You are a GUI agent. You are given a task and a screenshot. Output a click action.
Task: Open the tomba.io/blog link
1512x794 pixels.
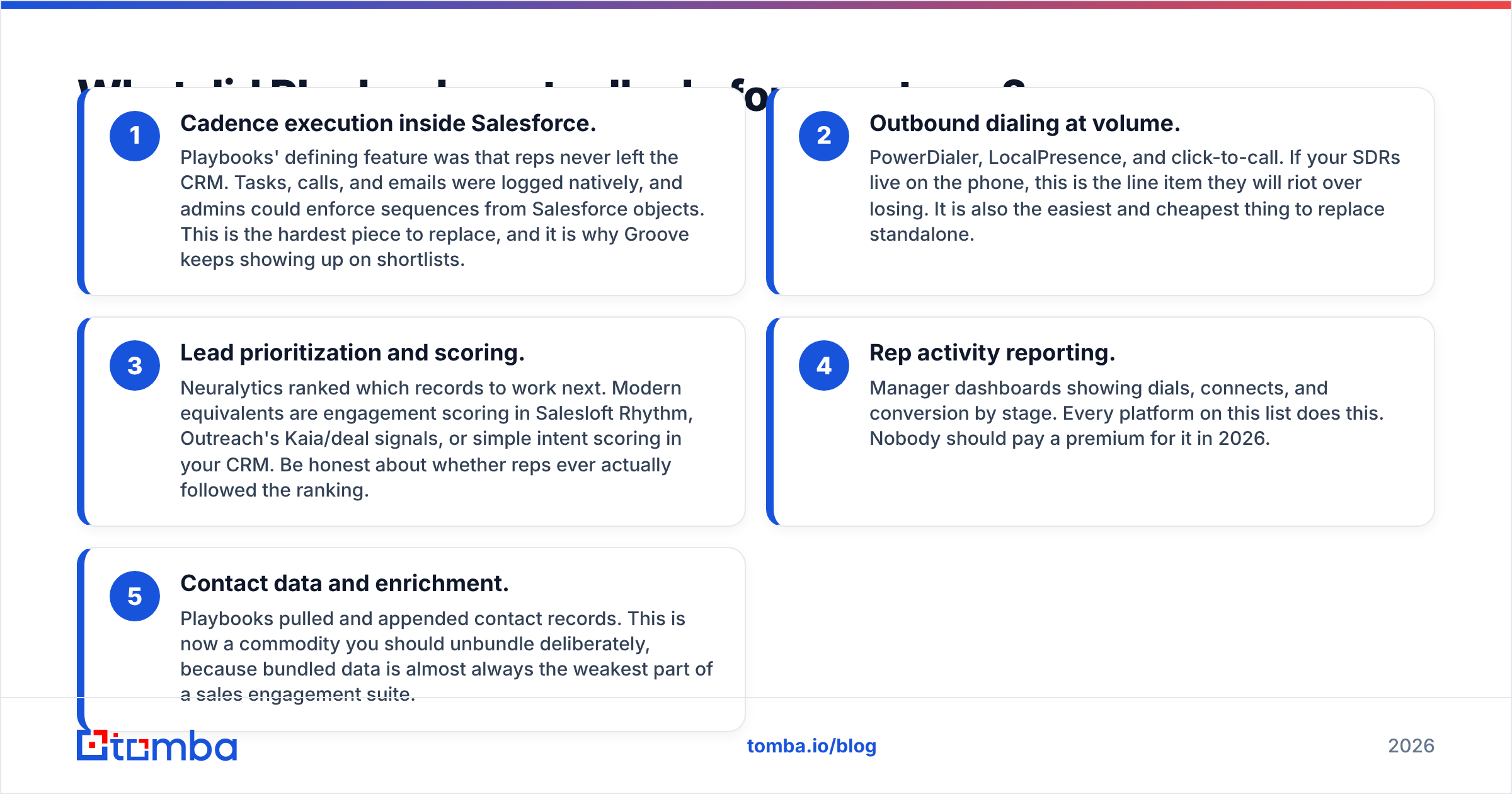point(811,746)
